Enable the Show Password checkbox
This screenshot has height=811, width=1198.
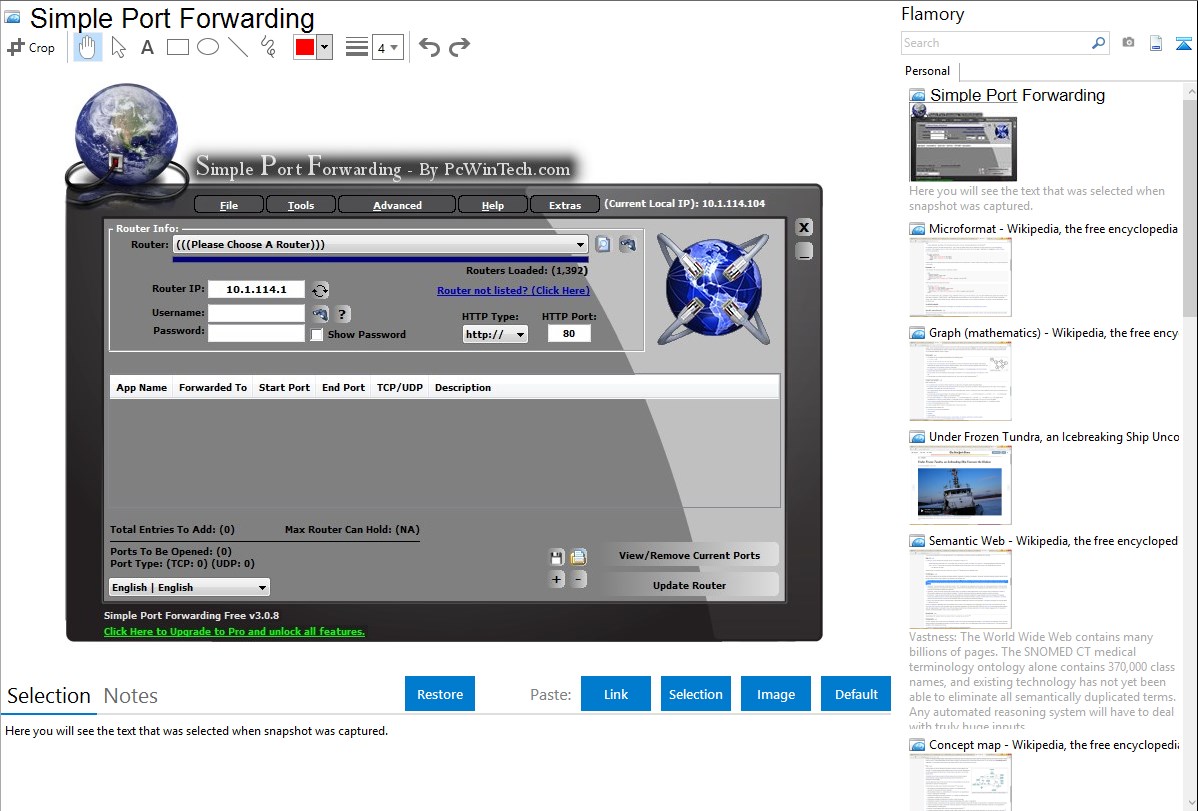click(317, 335)
